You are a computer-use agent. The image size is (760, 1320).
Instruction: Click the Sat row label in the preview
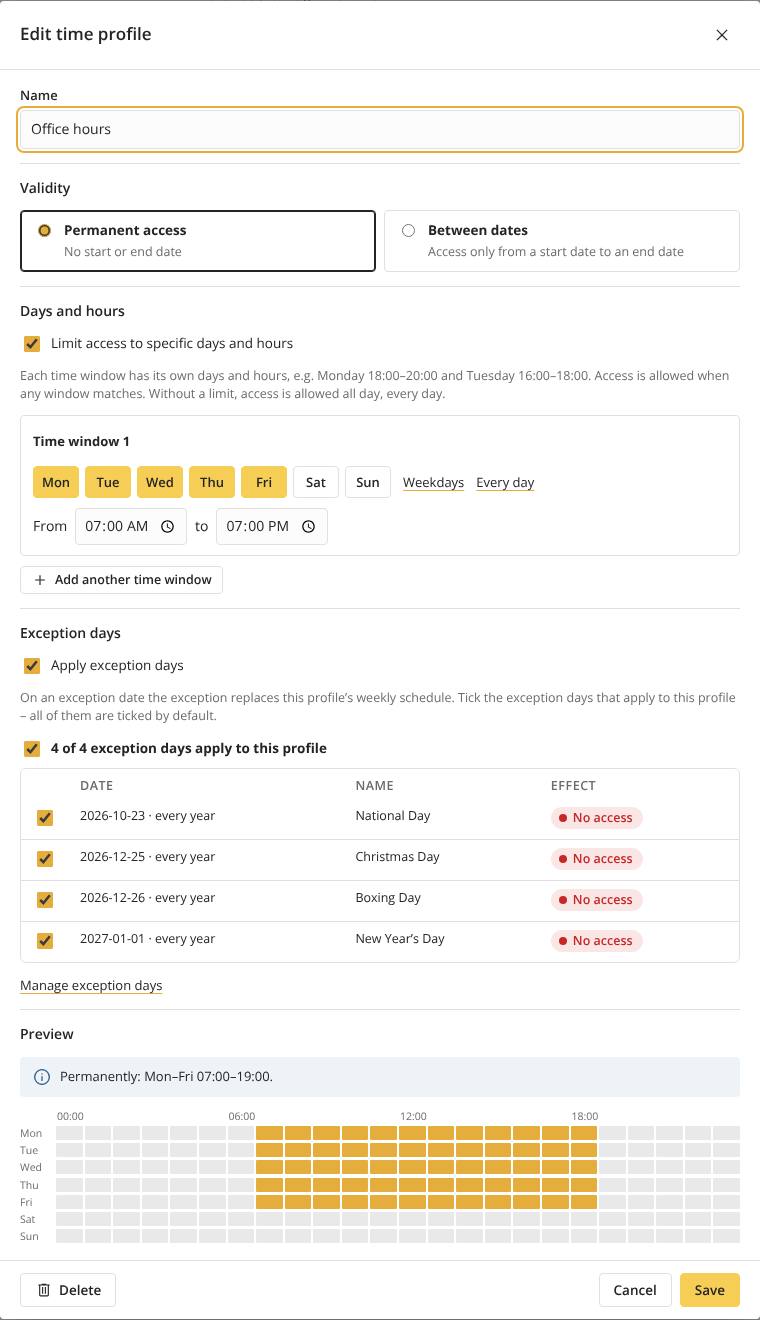click(28, 1220)
